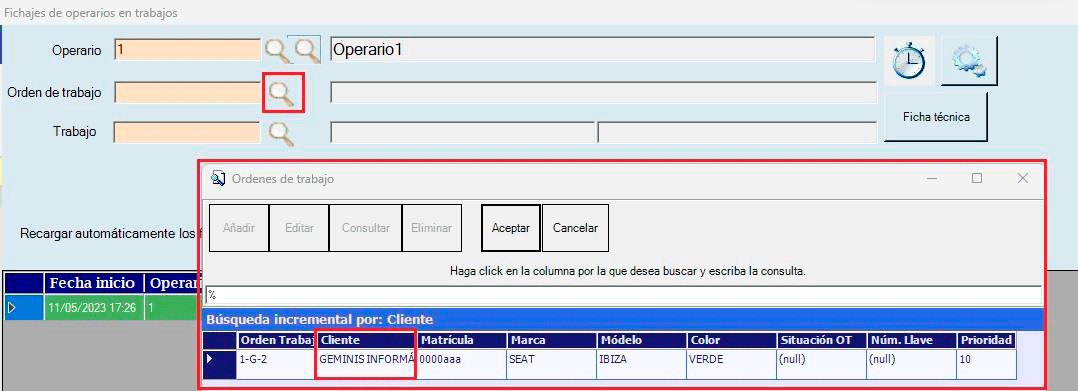The image size is (1078, 391).
Task: Select the Color column header
Action: click(731, 340)
